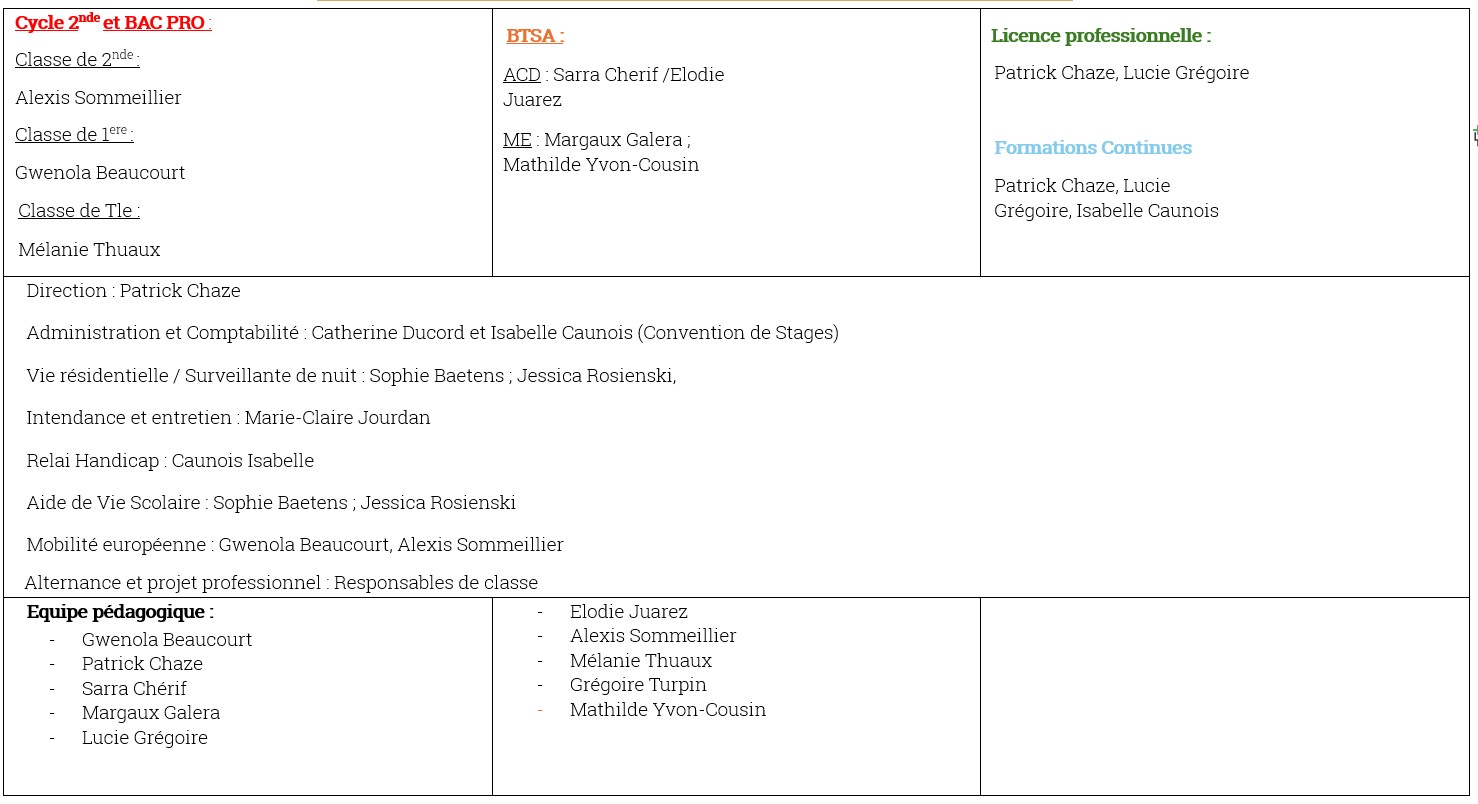Click the underlined 'Classe de Tle' label
The height and width of the screenshot is (804, 1478).
click(x=78, y=211)
